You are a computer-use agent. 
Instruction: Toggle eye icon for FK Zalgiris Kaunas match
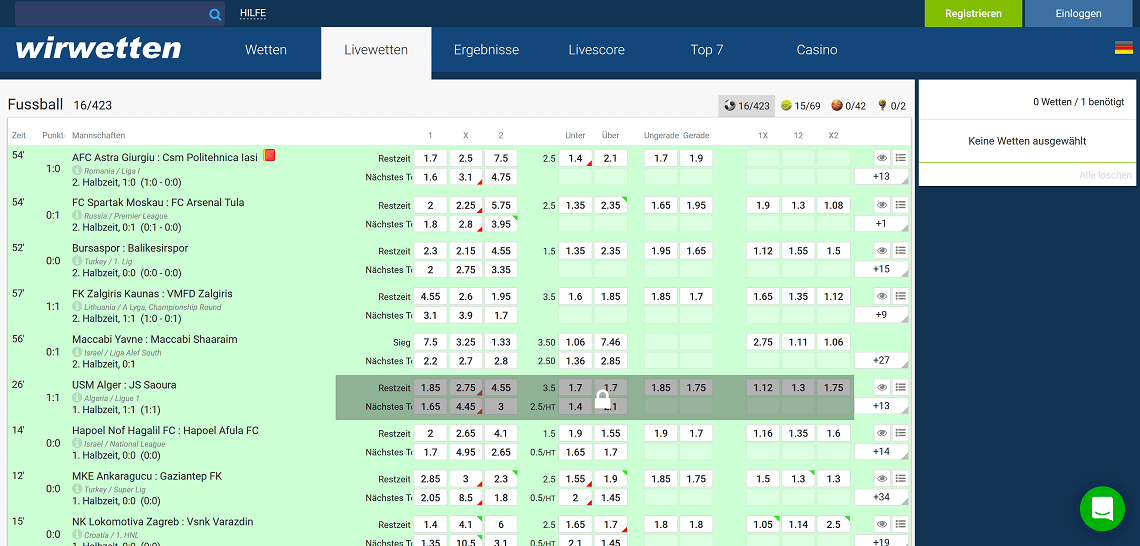pos(882,297)
